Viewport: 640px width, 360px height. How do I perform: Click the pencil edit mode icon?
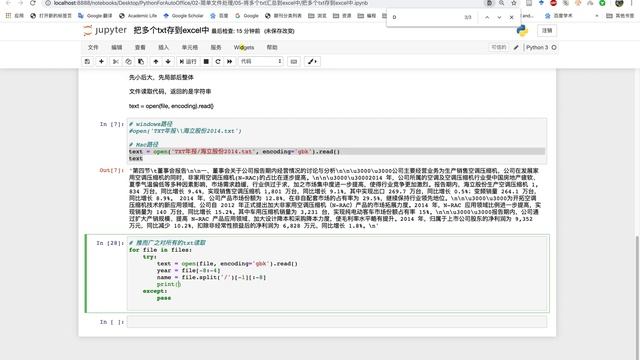[516, 47]
